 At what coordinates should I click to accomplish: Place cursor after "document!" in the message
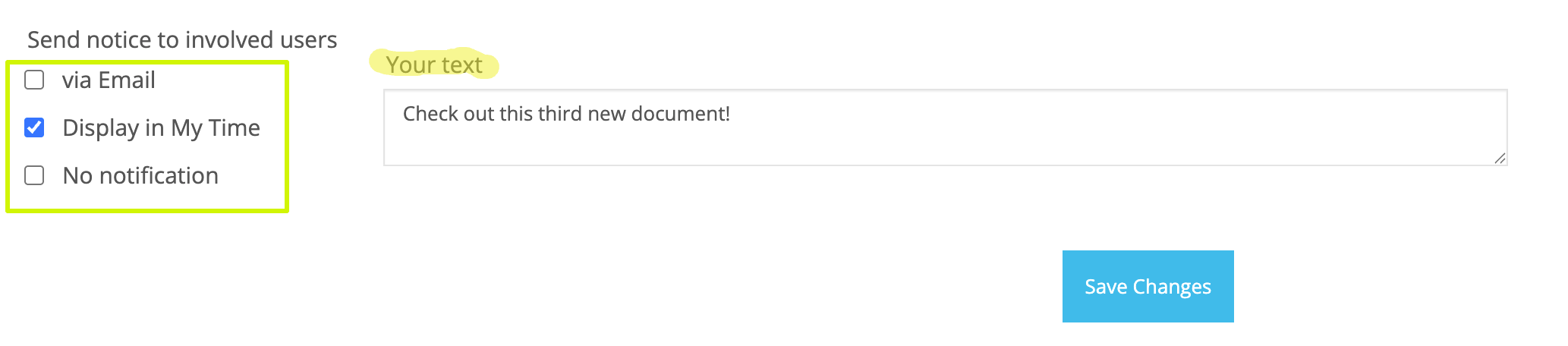(x=731, y=114)
